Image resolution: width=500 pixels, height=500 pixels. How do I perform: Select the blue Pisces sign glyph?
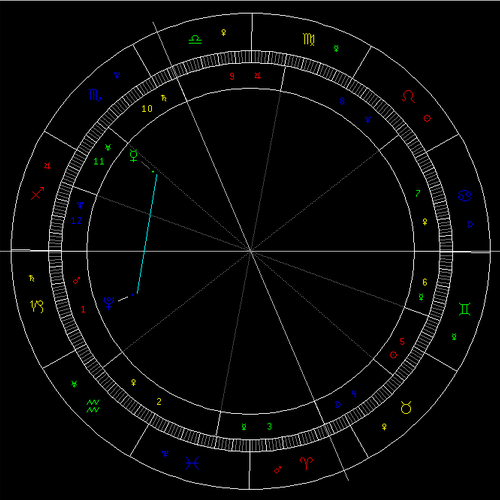pyautogui.click(x=192, y=463)
